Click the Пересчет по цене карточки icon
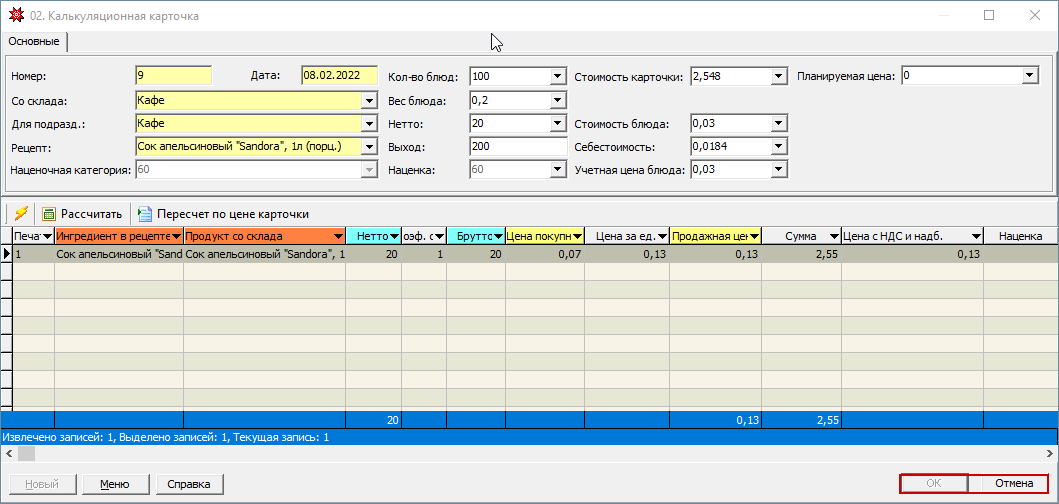 click(x=144, y=213)
